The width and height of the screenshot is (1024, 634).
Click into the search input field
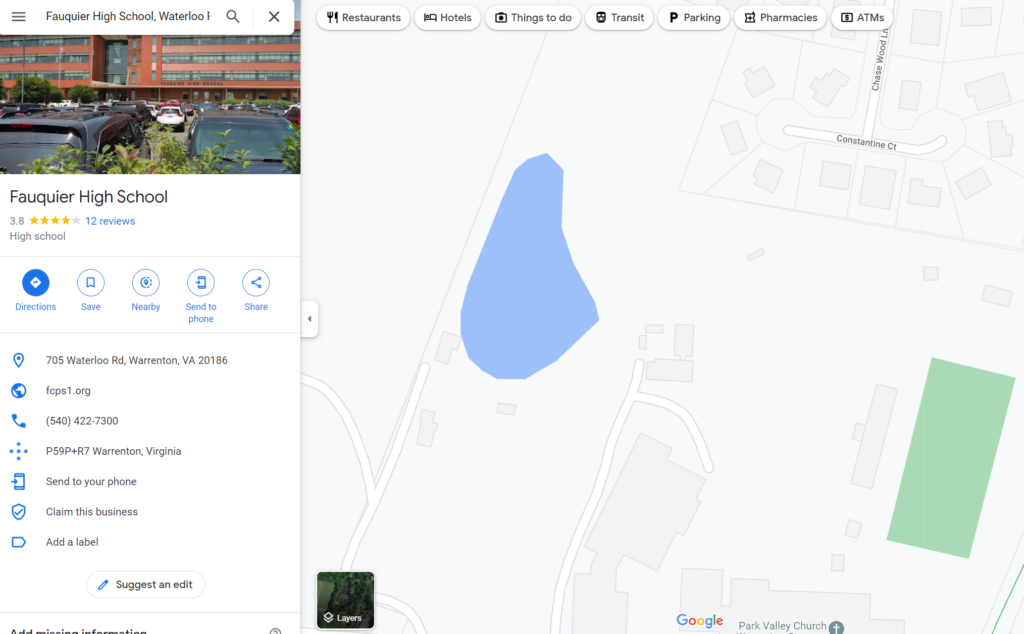128,16
